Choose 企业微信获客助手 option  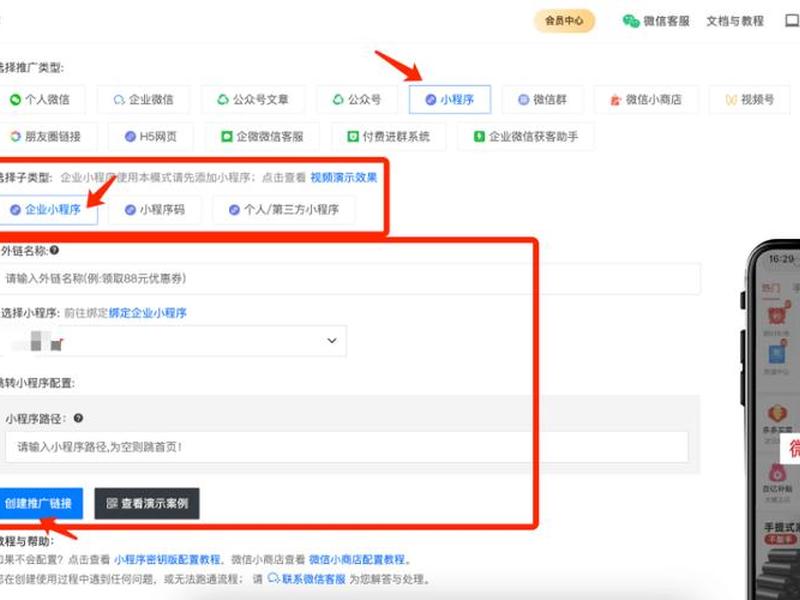[526, 136]
